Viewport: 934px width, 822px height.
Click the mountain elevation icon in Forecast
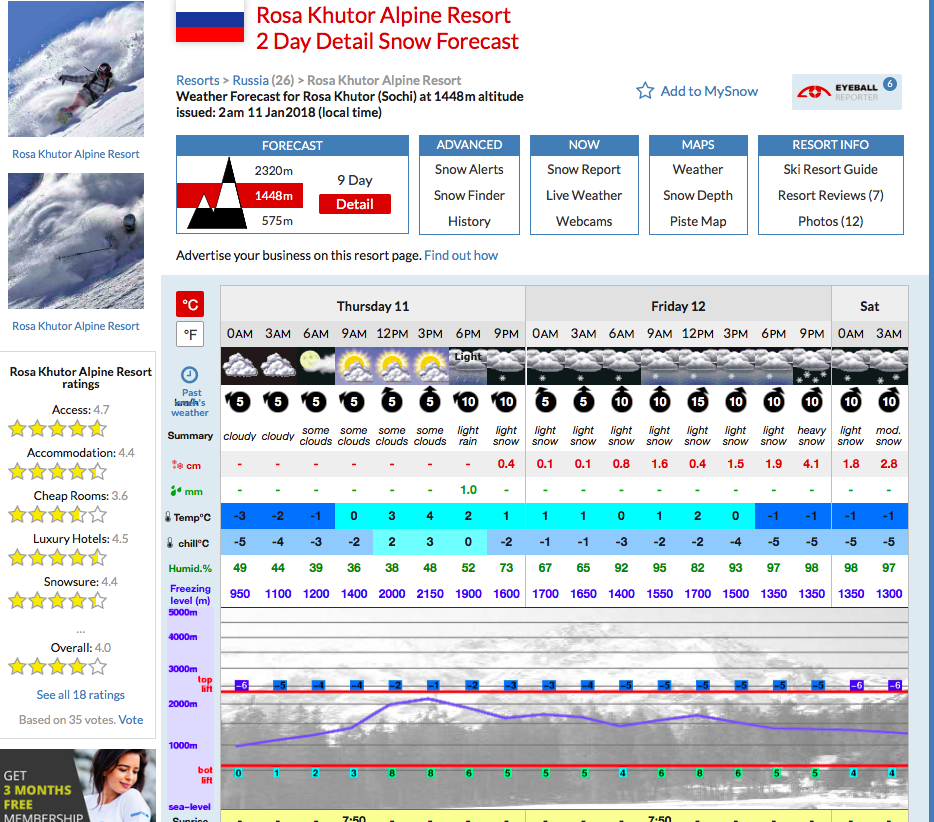pos(218,194)
